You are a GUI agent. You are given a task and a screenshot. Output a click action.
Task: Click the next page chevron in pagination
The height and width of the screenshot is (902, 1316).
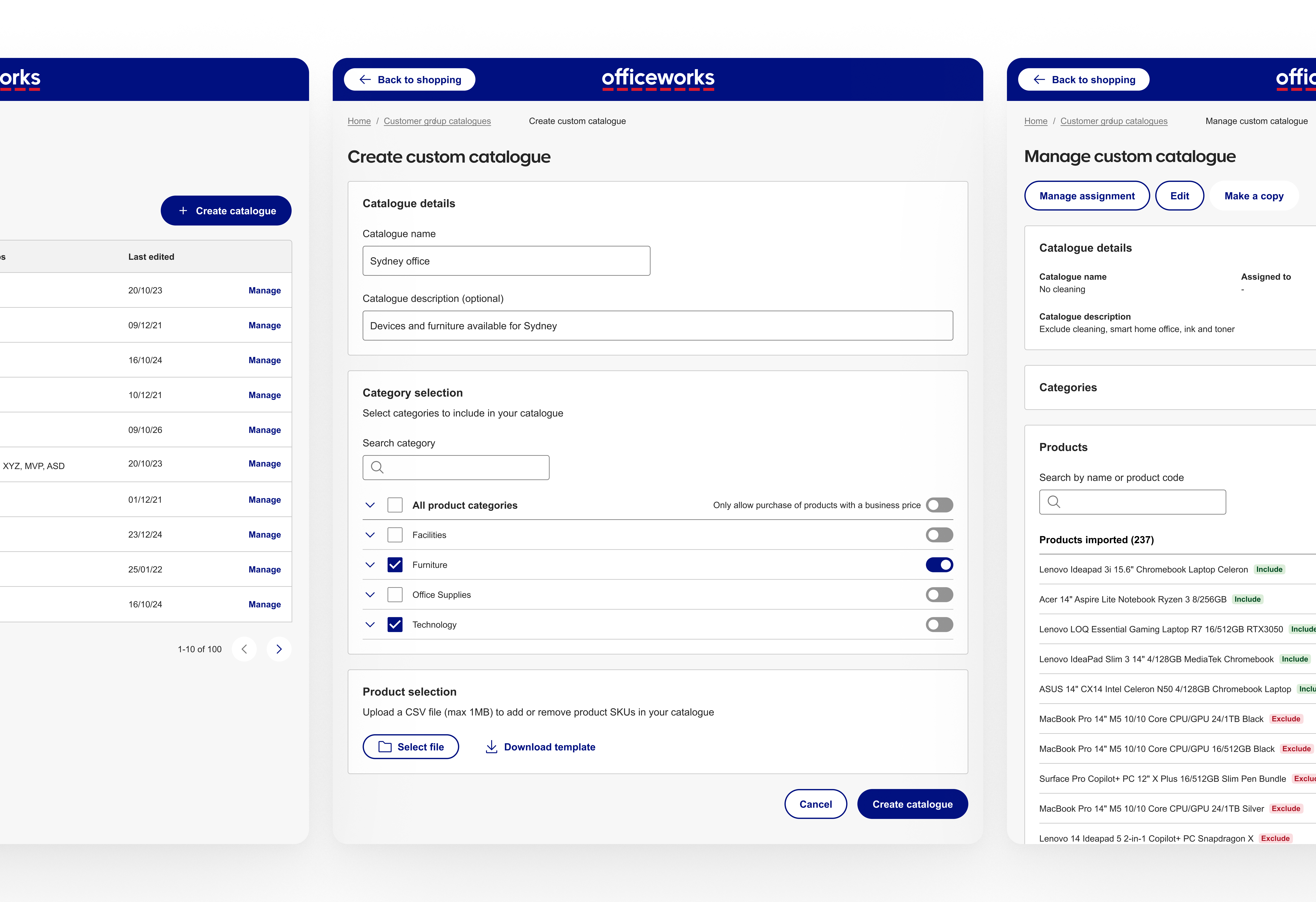tap(279, 649)
